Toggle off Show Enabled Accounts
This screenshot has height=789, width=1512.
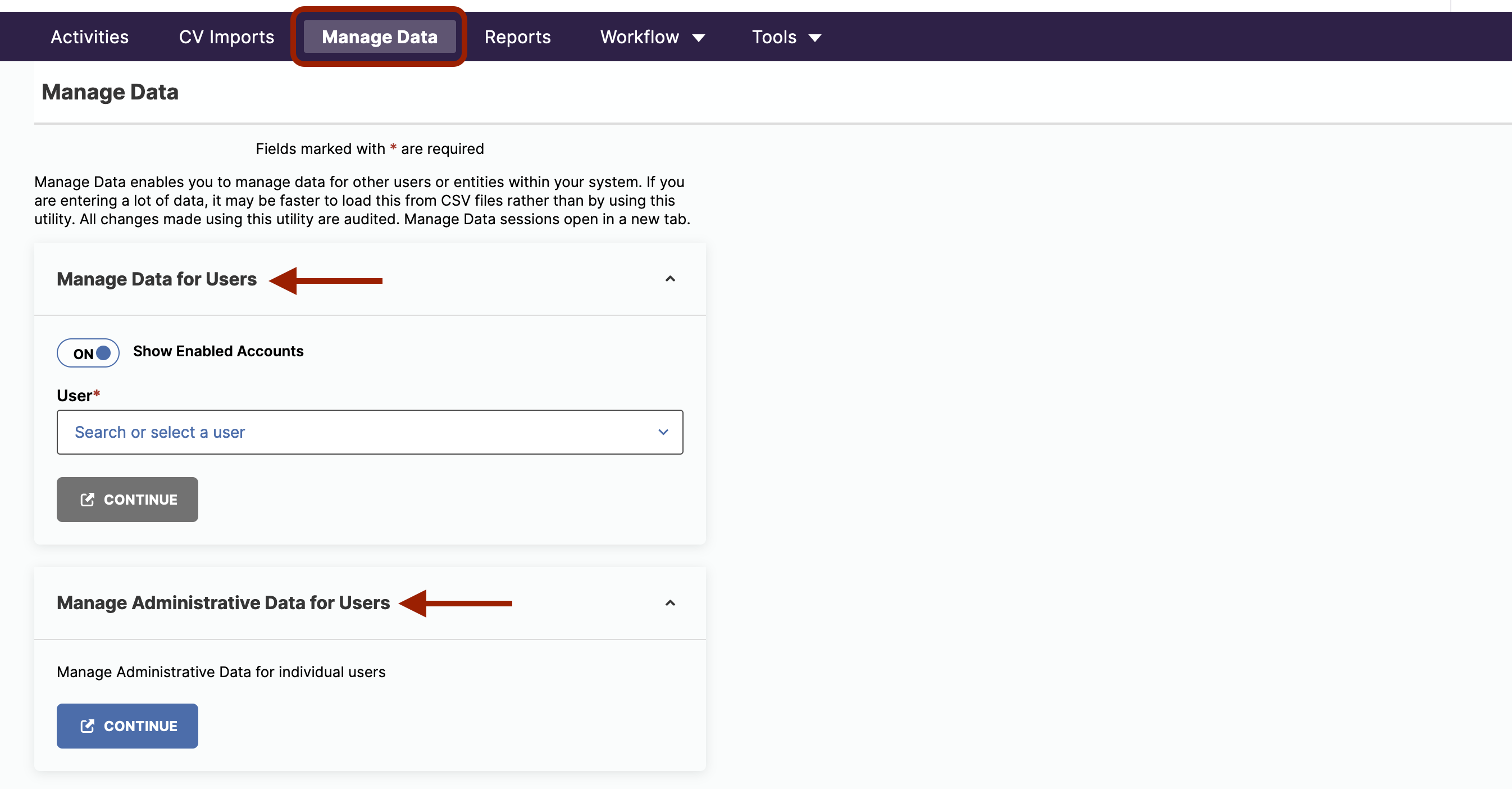88,352
